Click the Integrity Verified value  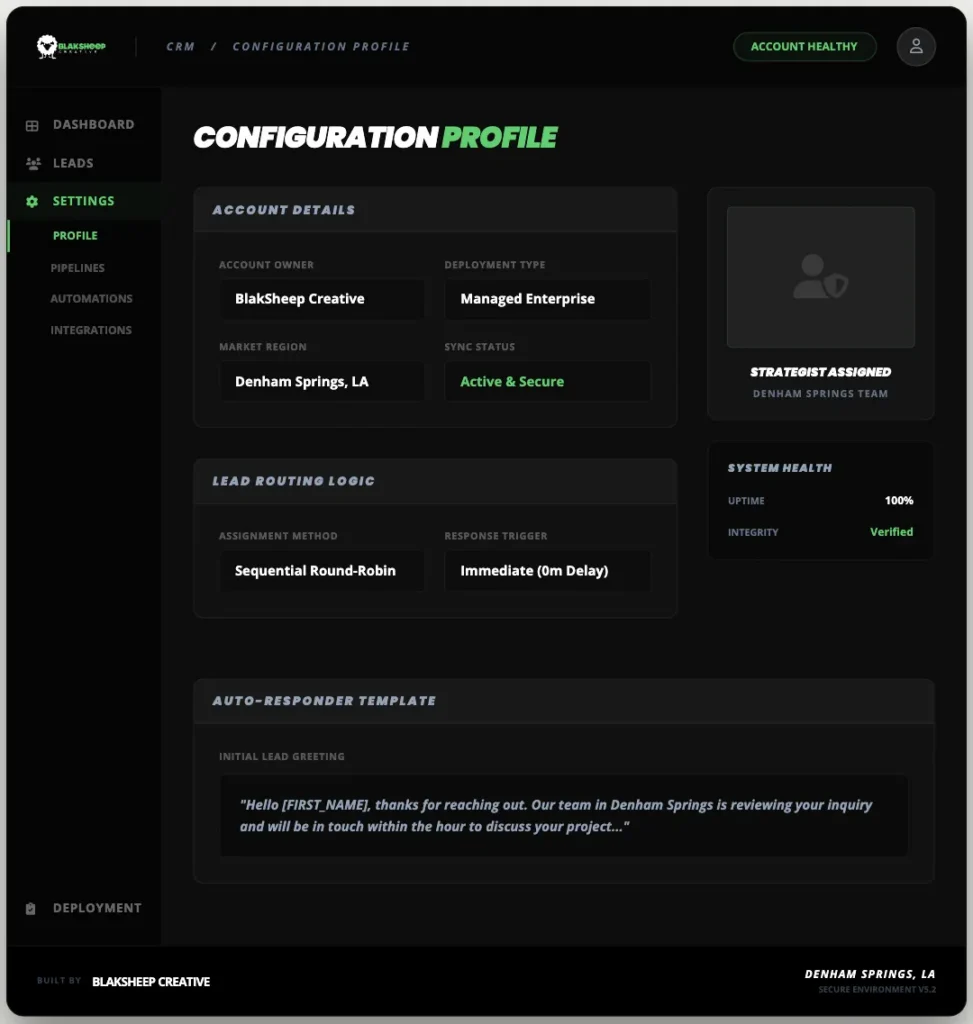(x=891, y=532)
